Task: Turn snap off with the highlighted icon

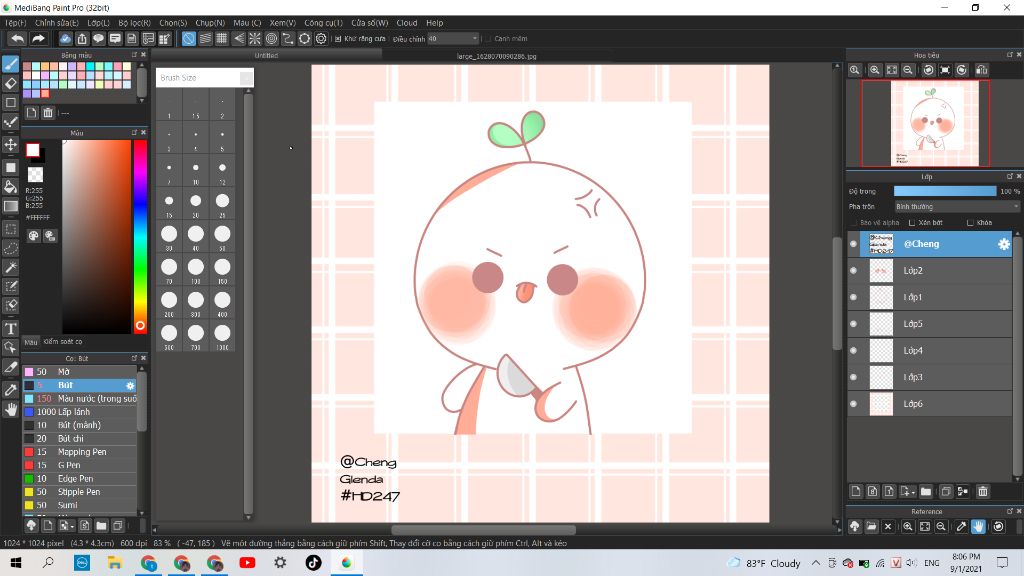Action: click(188, 39)
